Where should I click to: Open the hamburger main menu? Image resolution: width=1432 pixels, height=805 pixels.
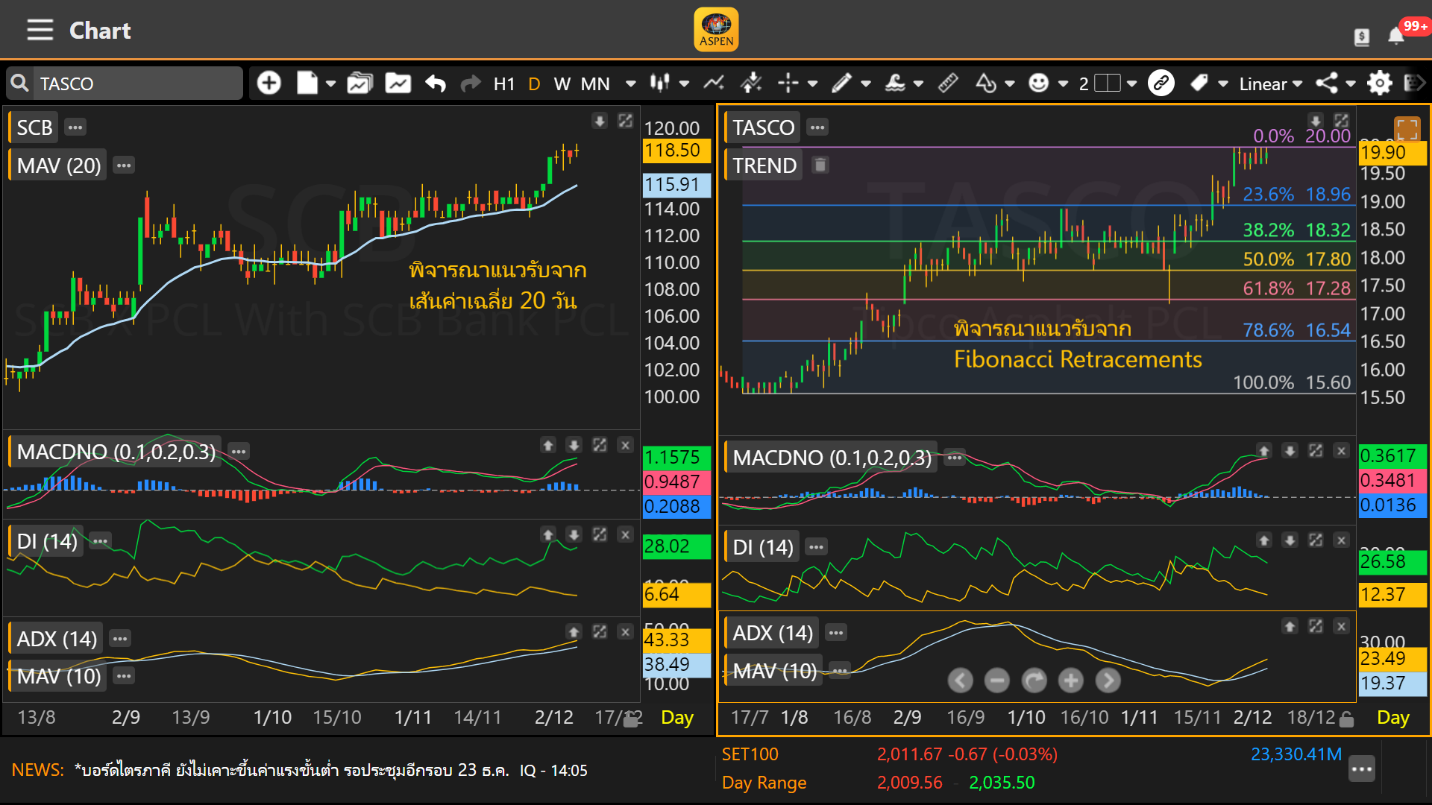pos(40,30)
